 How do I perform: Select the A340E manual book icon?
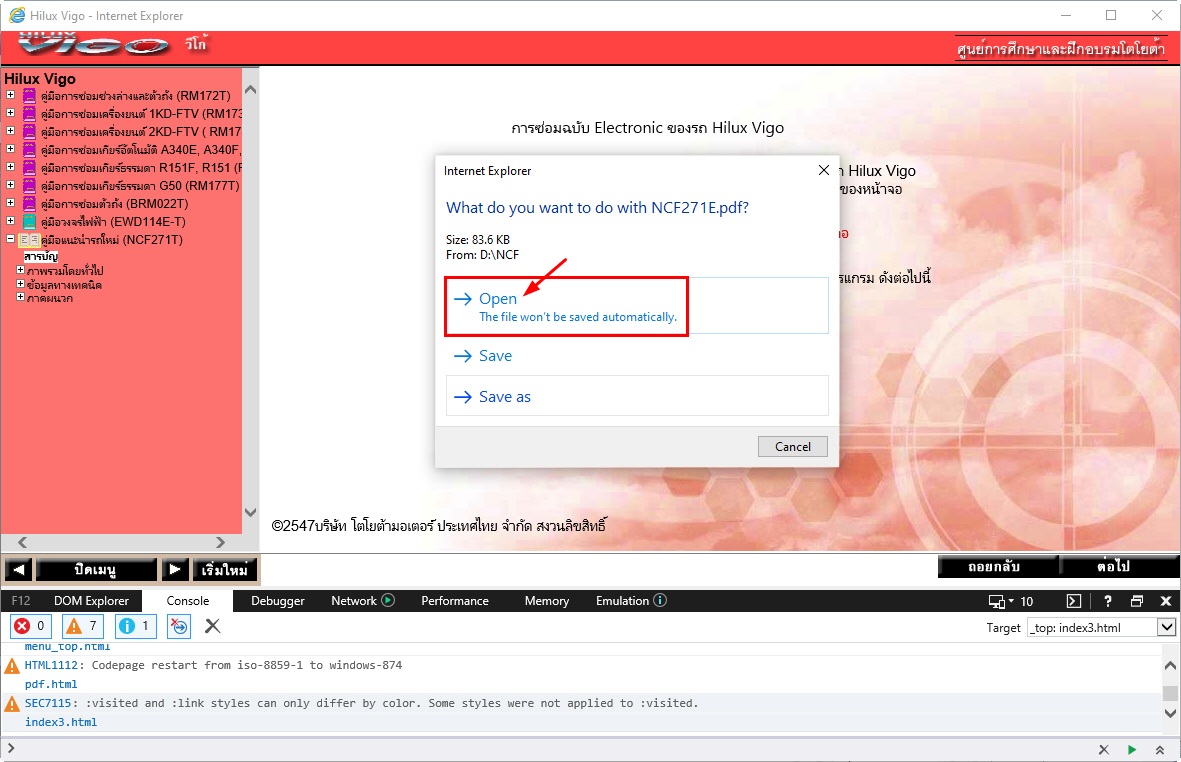click(29, 150)
